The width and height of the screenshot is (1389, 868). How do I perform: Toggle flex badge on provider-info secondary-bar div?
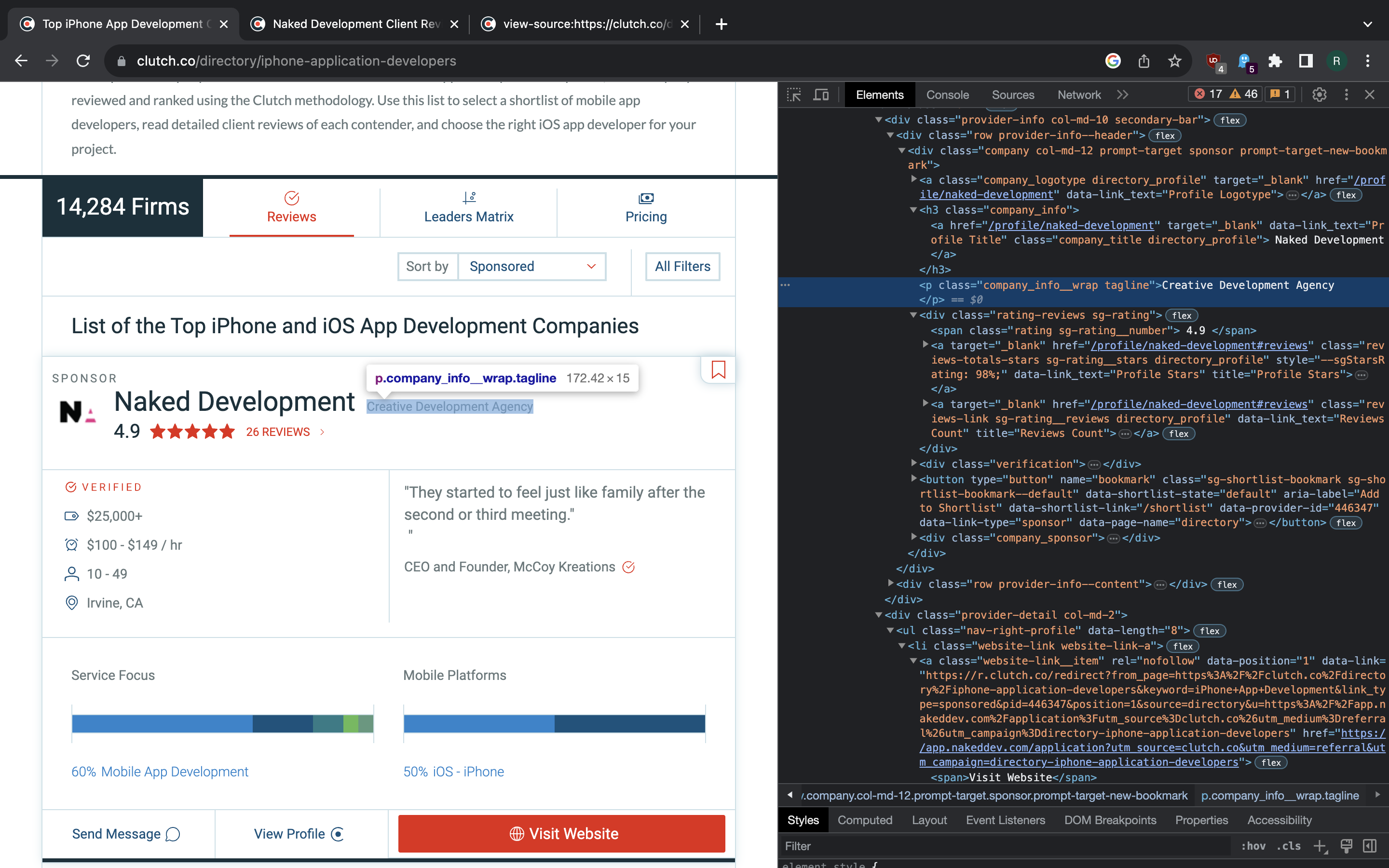1230,120
